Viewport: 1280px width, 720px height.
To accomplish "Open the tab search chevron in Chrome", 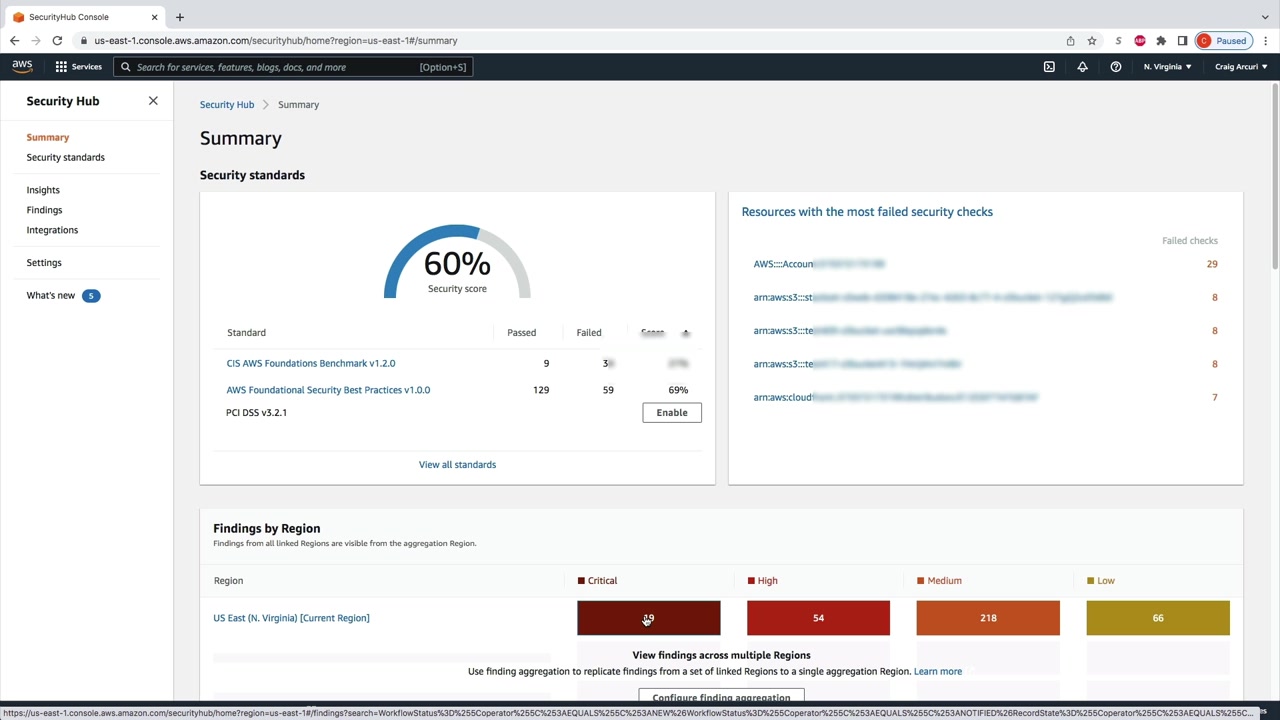I will (1265, 17).
